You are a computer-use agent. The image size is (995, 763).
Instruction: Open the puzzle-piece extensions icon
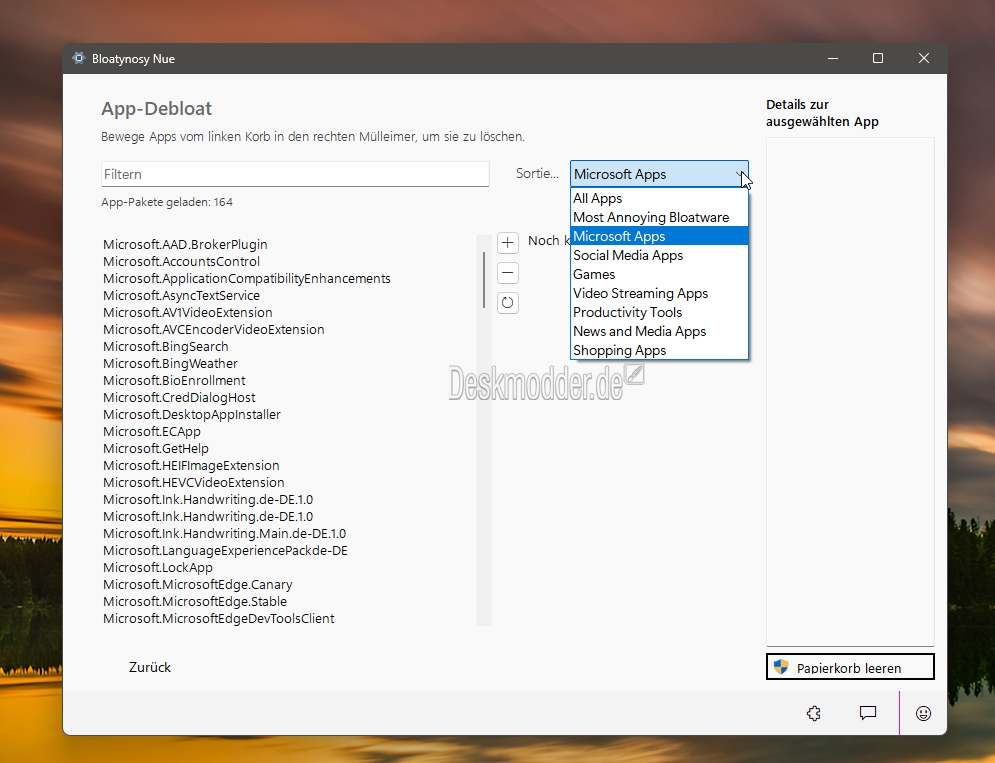click(814, 713)
